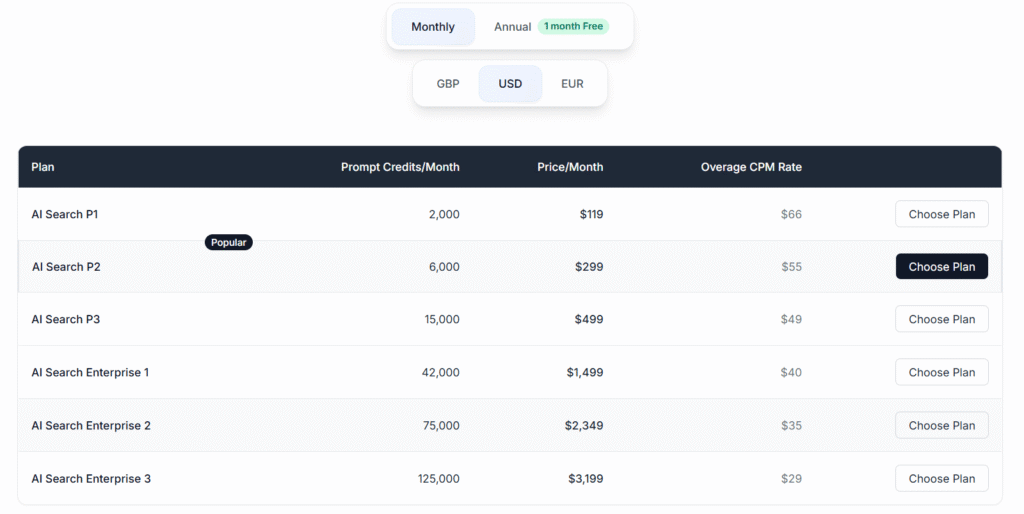Click the $35 overage rate

(792, 425)
